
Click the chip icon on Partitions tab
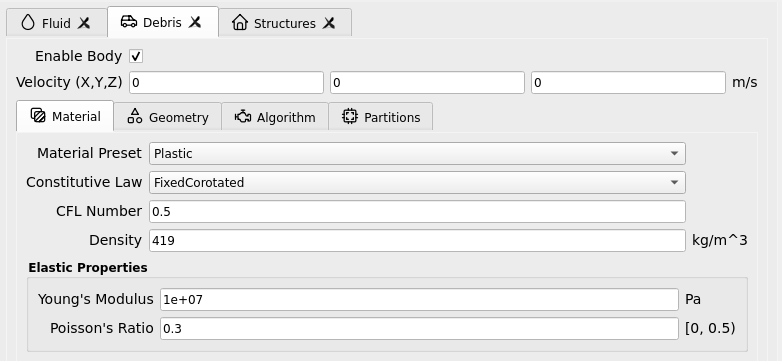(350, 117)
